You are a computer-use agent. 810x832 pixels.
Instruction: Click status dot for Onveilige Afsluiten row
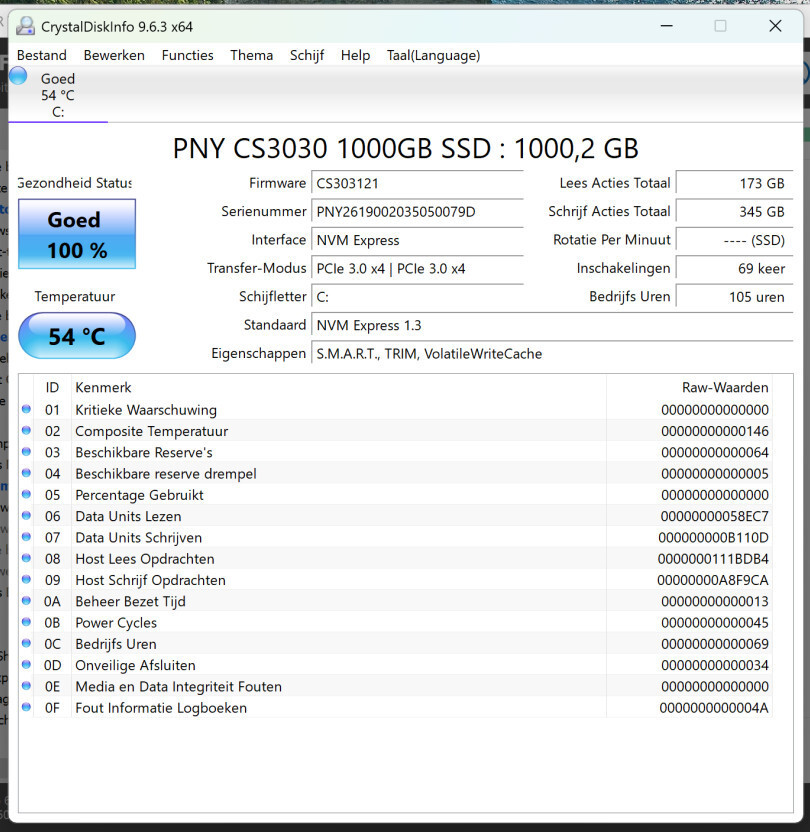[26, 664]
